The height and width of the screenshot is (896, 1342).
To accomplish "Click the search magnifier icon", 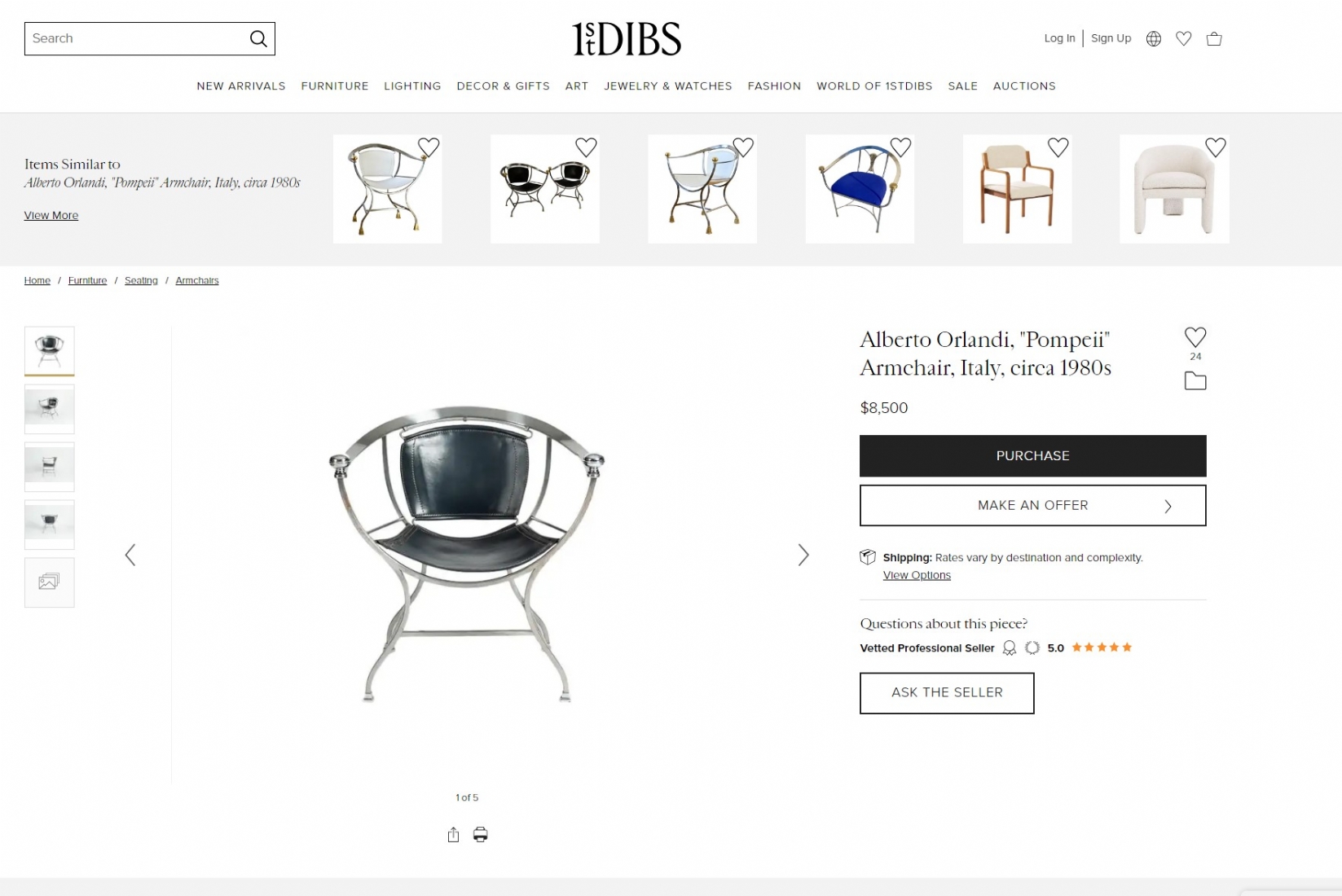I will pyautogui.click(x=258, y=38).
